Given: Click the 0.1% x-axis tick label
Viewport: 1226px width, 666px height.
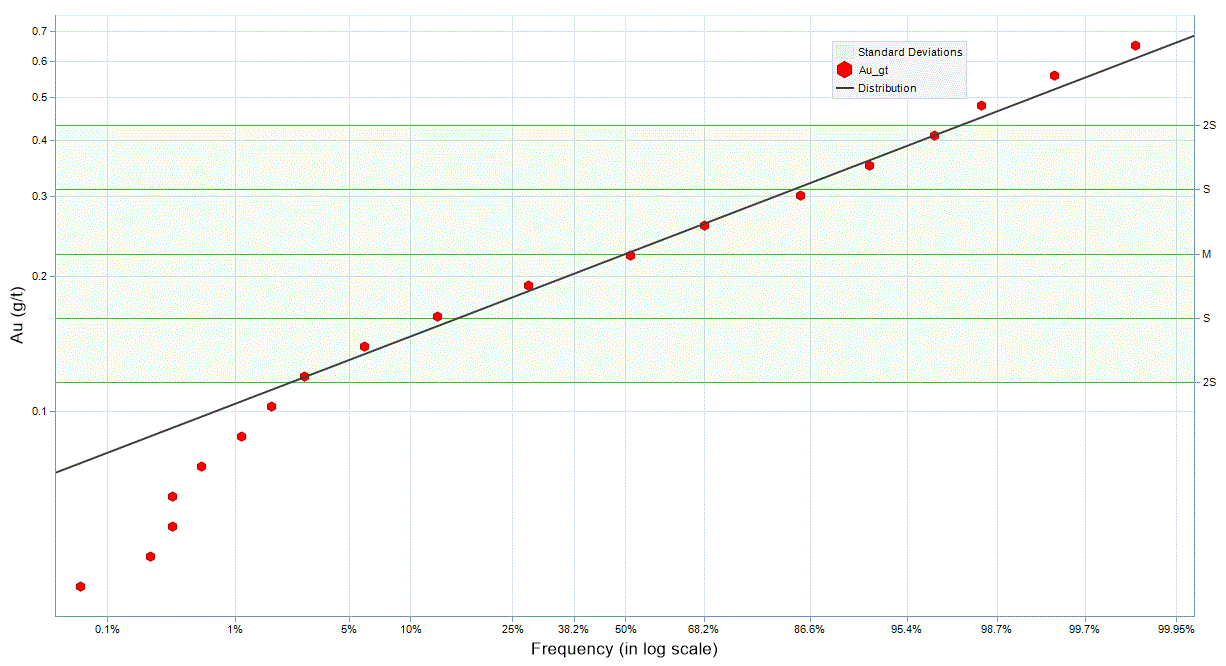Looking at the screenshot, I should (x=107, y=630).
